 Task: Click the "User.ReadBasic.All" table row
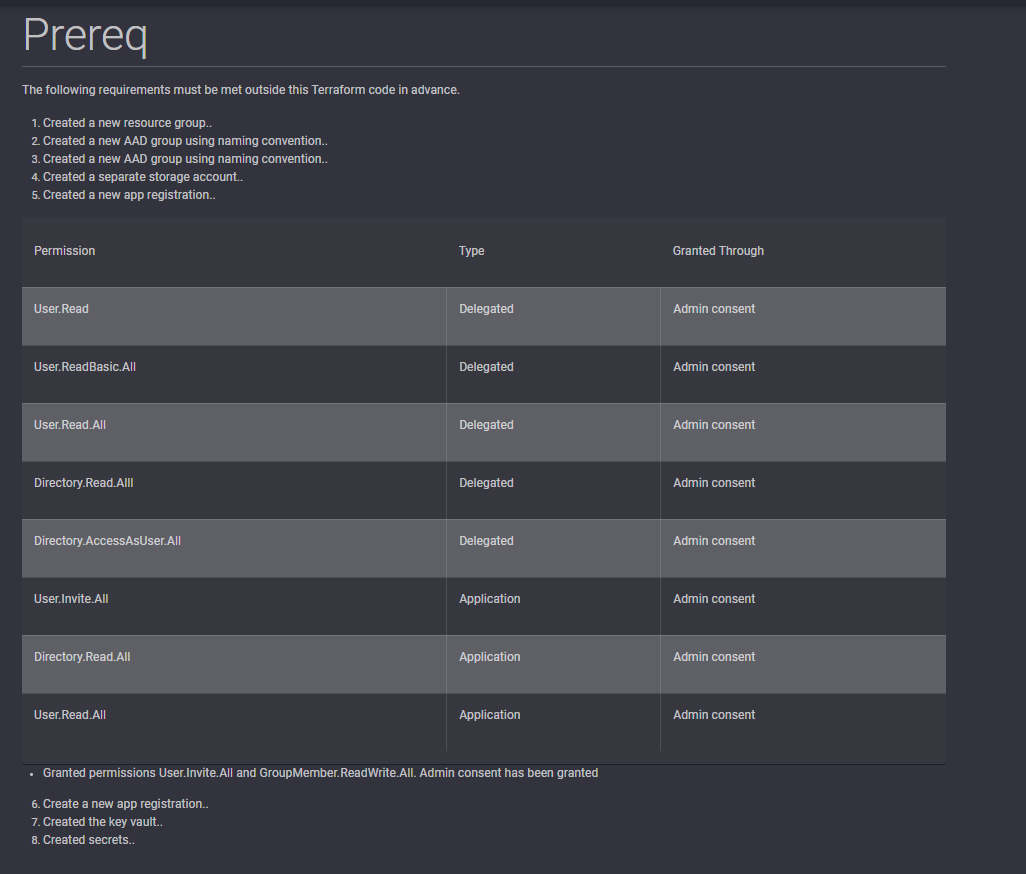[85, 366]
